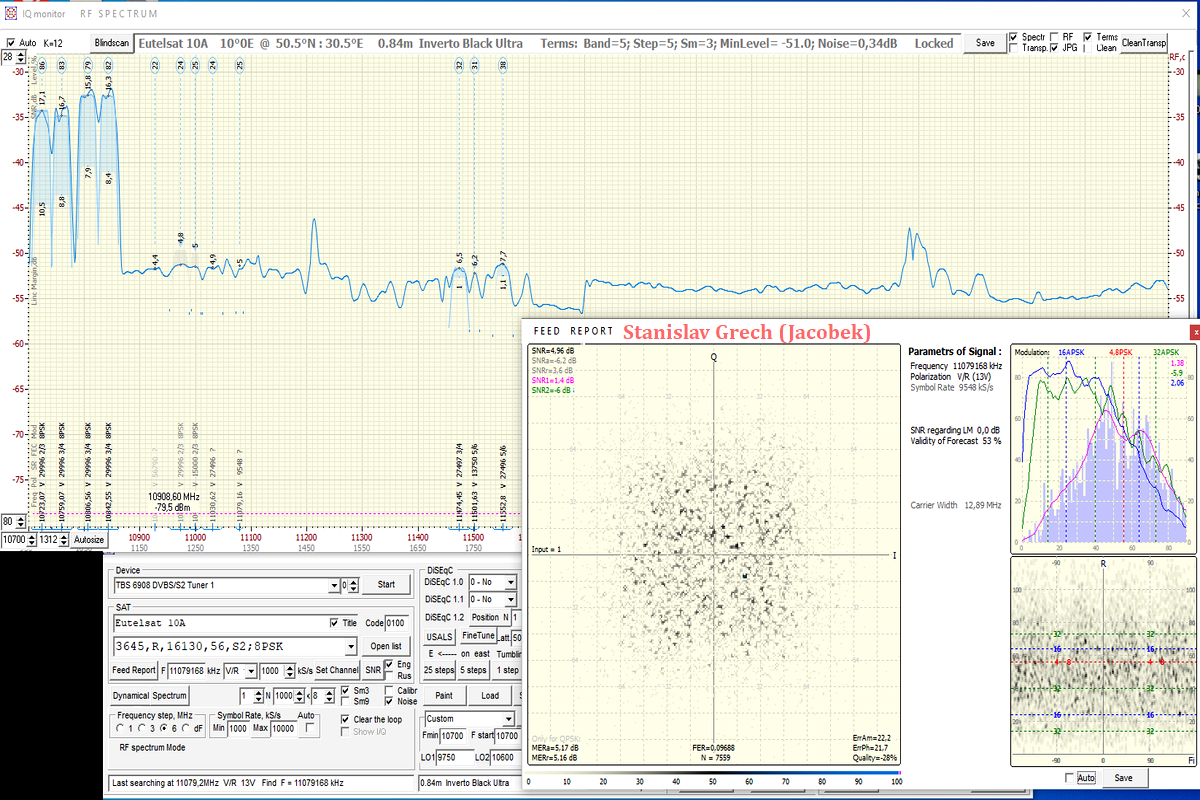Close the Feed Report panel
Image resolution: width=1200 pixels, height=800 pixels.
(1193, 331)
